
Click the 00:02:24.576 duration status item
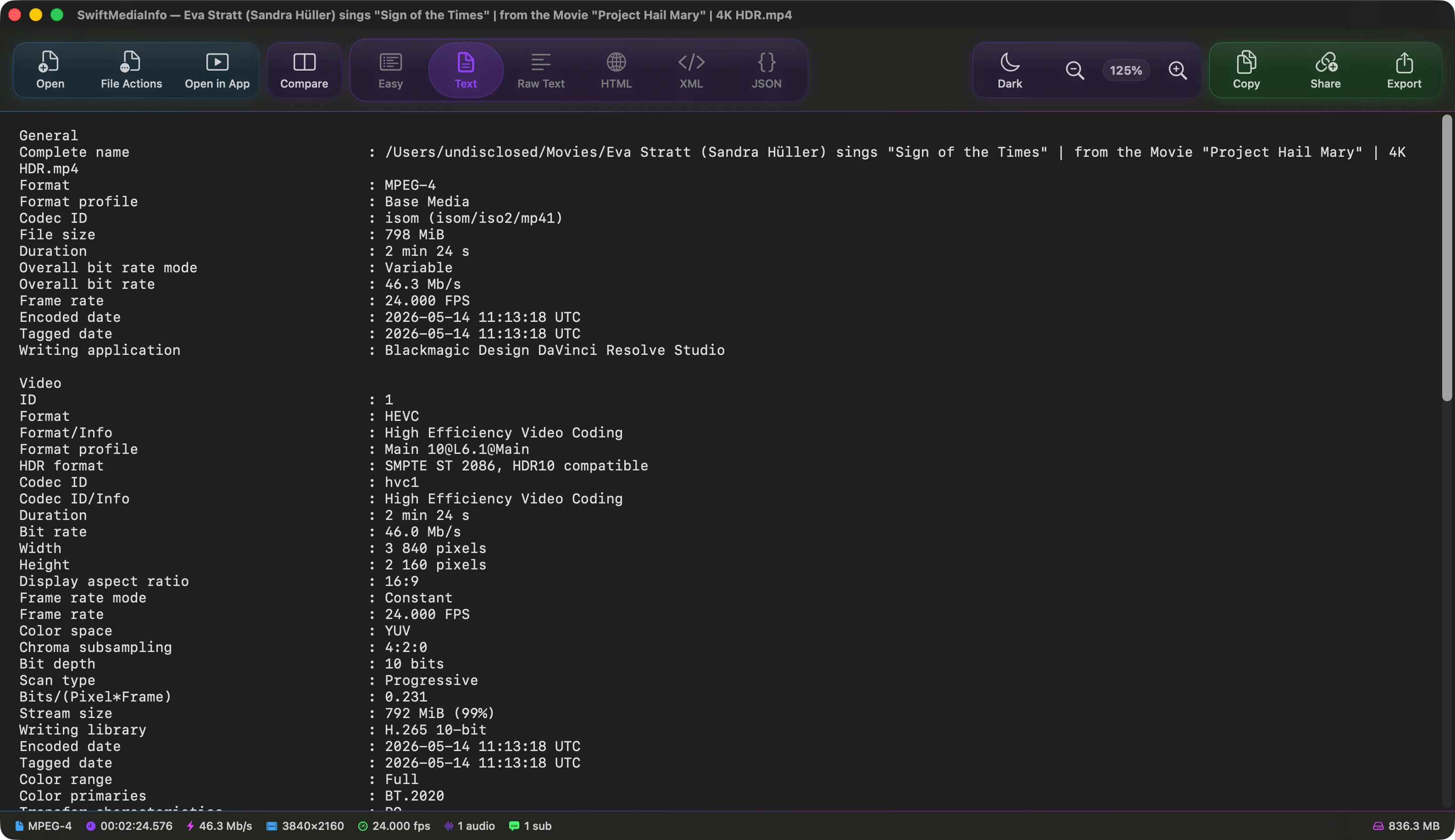coord(129,826)
